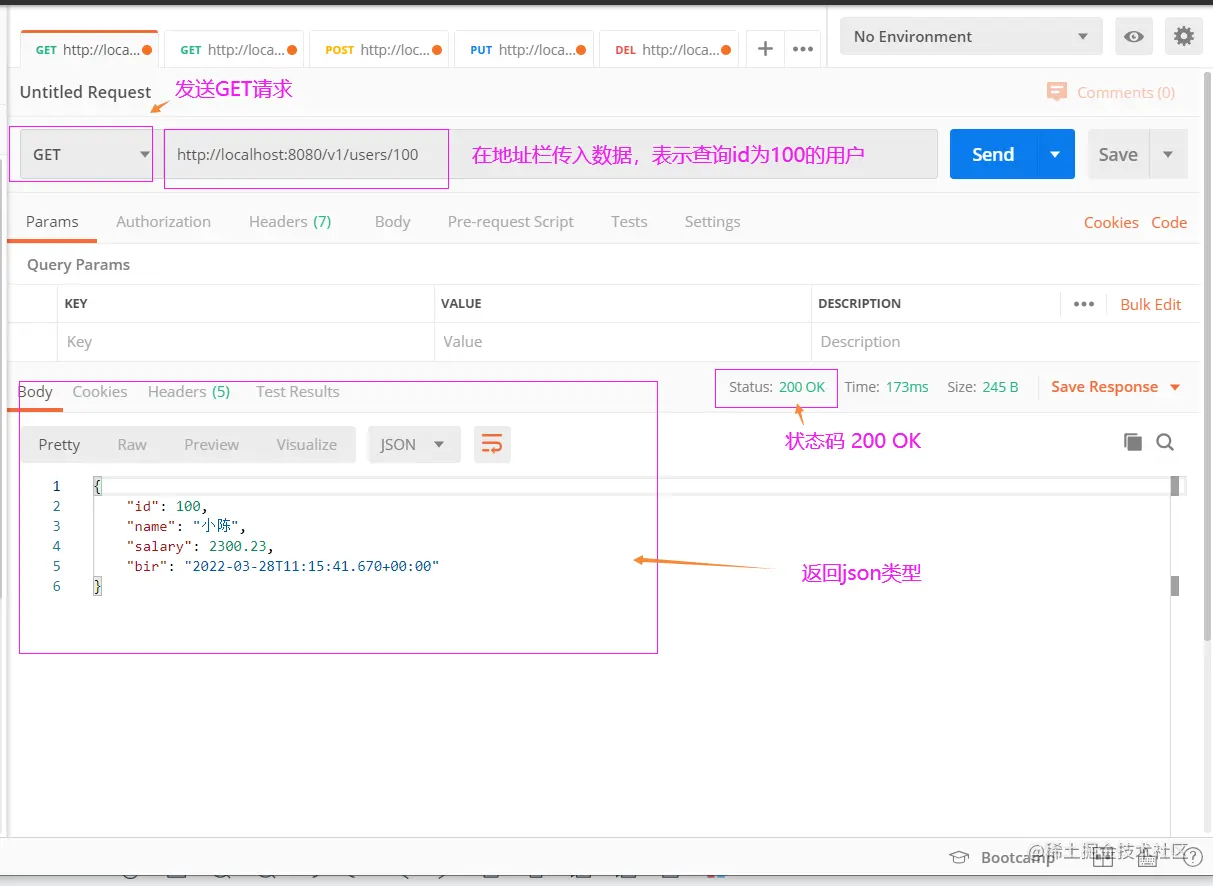Screen dimensions: 1213x886
Task: Click the "salary": 2300.23 line
Action: pyautogui.click(x=200, y=546)
